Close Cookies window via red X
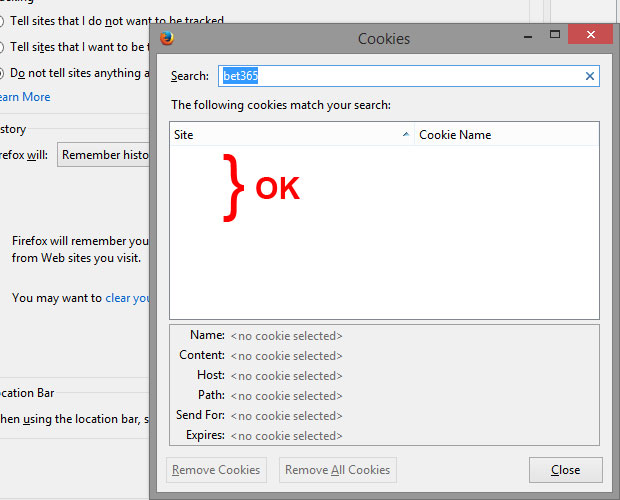 [591, 34]
